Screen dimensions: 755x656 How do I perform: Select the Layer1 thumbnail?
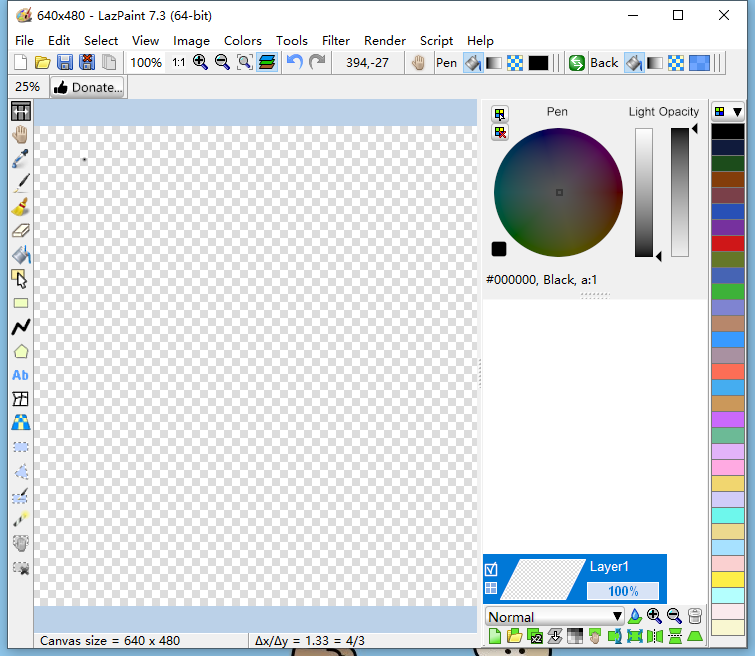[x=543, y=579]
